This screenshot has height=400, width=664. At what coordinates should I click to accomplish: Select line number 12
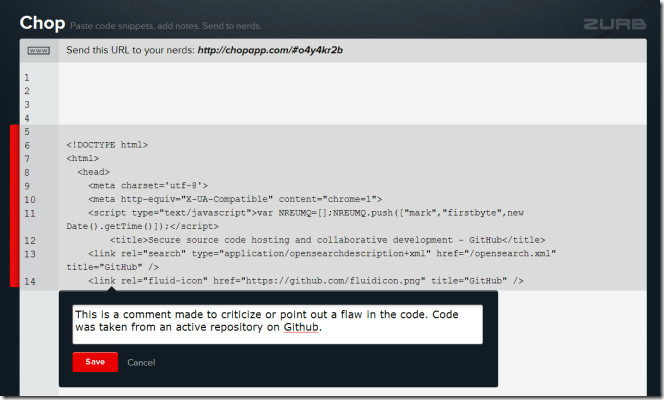pos(30,240)
